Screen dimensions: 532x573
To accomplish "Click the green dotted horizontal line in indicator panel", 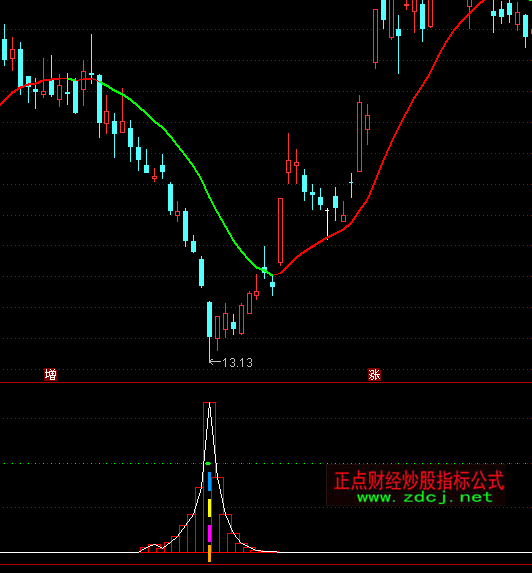I will point(266,464).
